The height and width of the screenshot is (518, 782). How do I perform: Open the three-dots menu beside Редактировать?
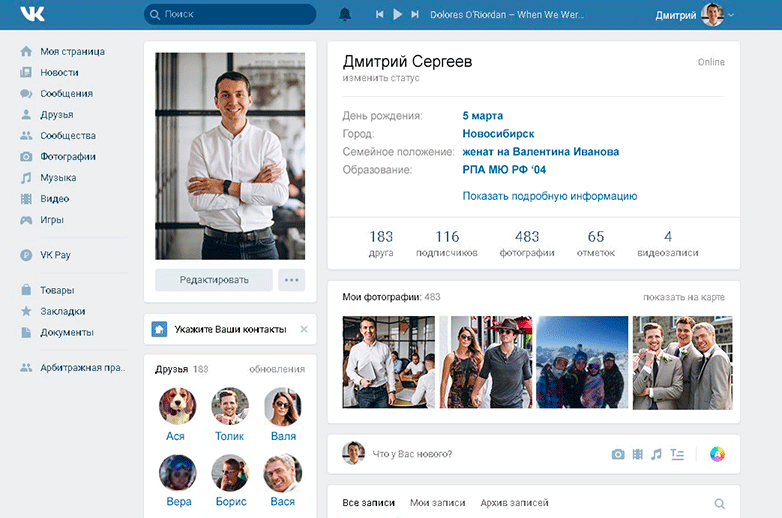291,280
